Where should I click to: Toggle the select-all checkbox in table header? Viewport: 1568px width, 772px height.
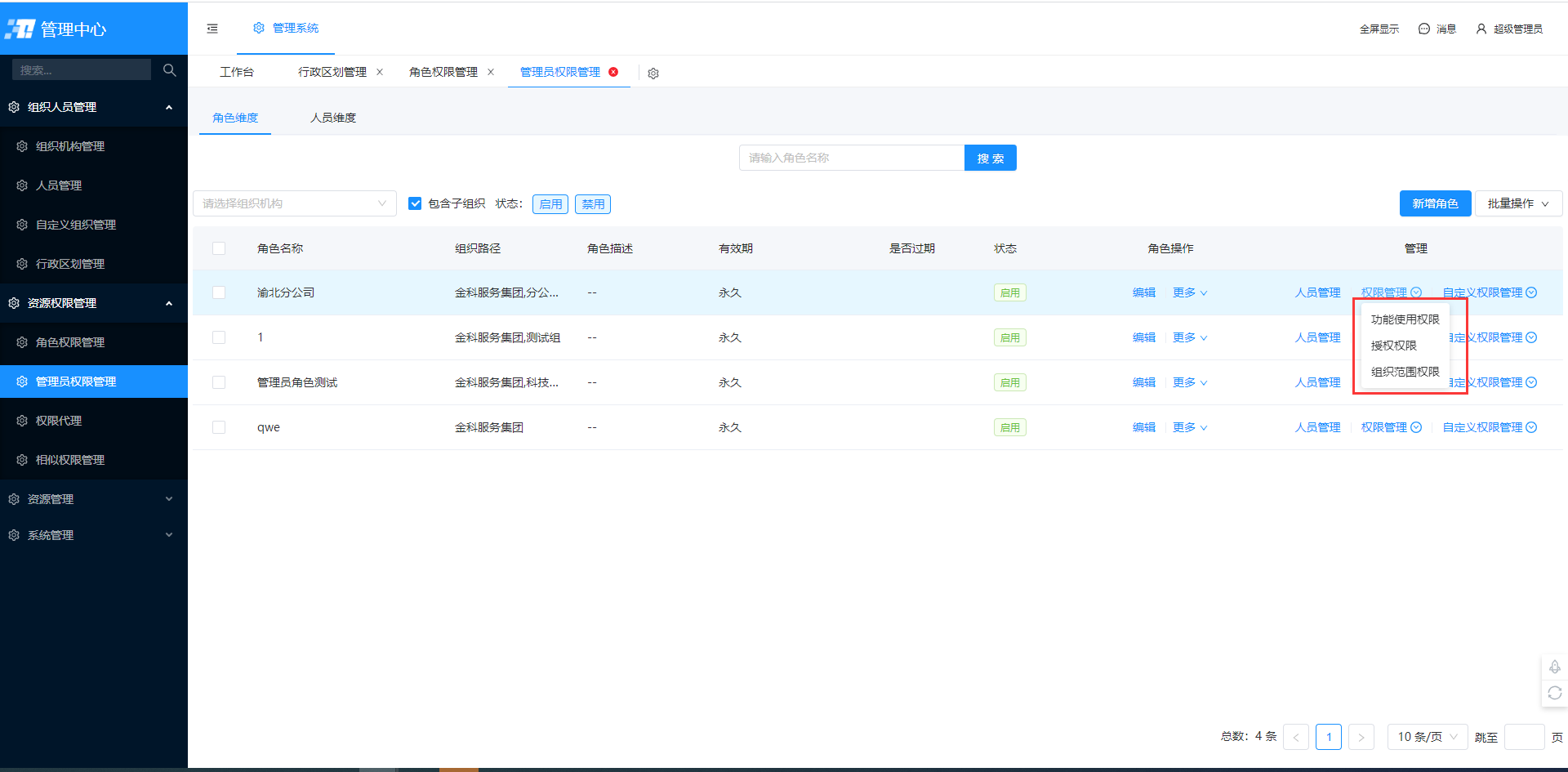(219, 248)
